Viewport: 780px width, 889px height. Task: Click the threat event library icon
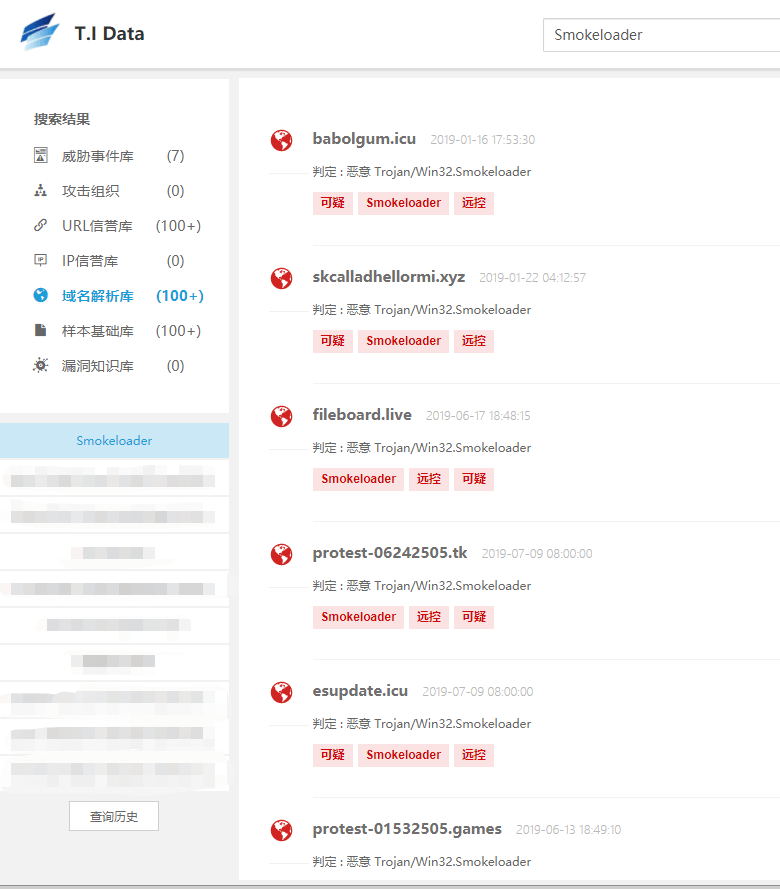(x=41, y=156)
